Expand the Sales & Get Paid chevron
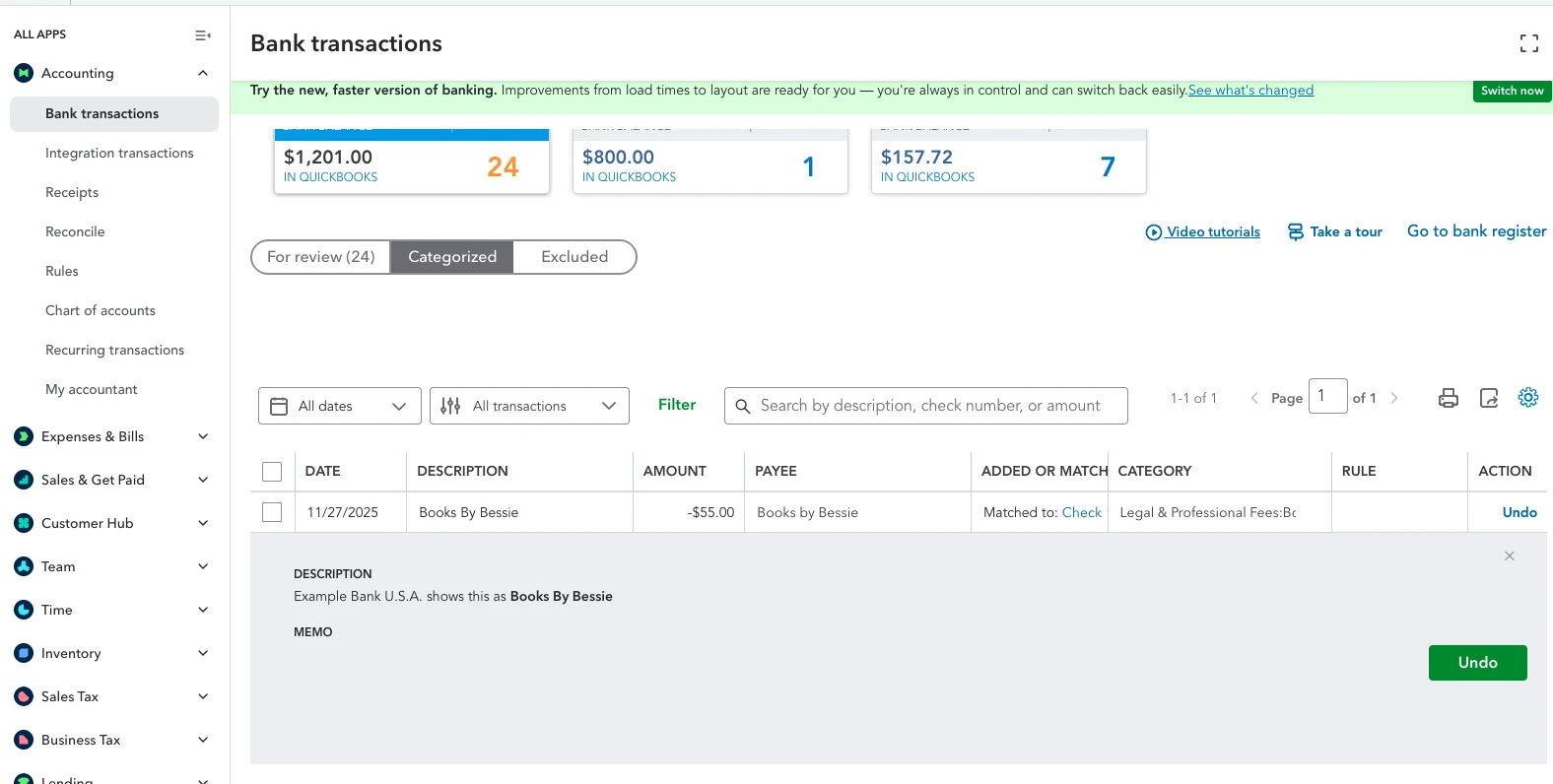 click(x=203, y=480)
